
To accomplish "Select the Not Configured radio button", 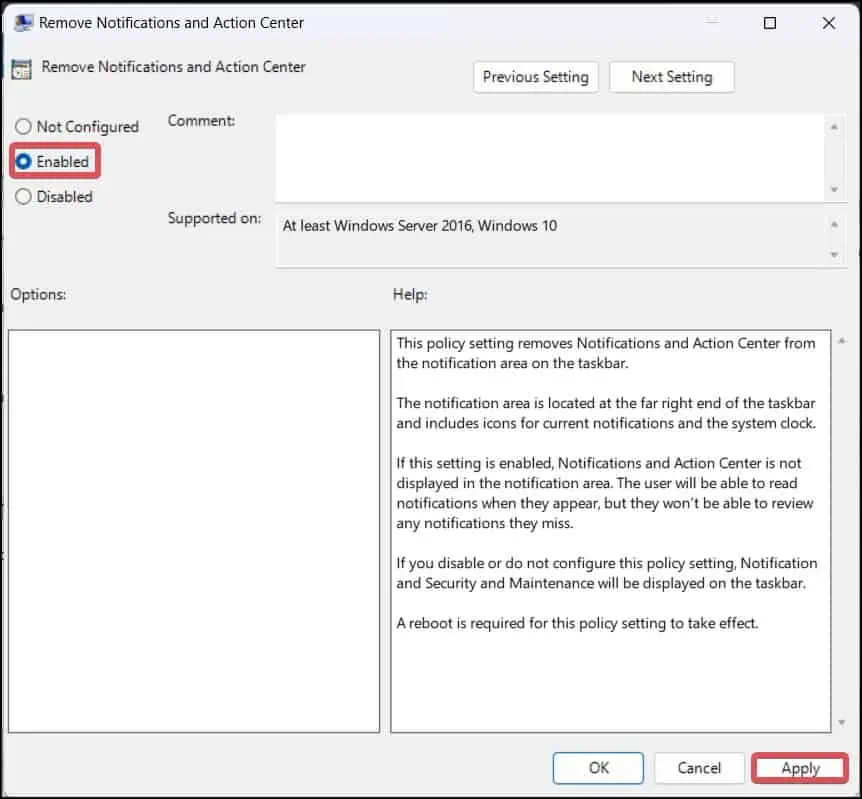I will click(x=21, y=126).
